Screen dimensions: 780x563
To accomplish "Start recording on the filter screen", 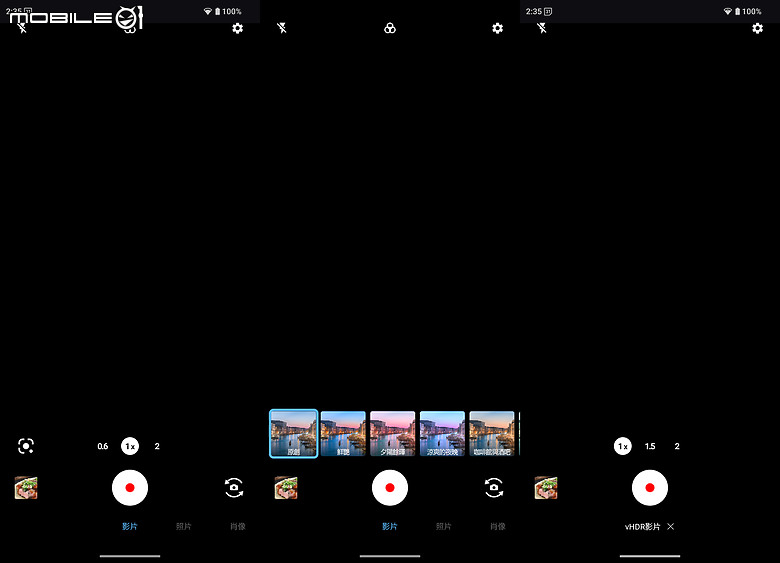I will click(390, 487).
